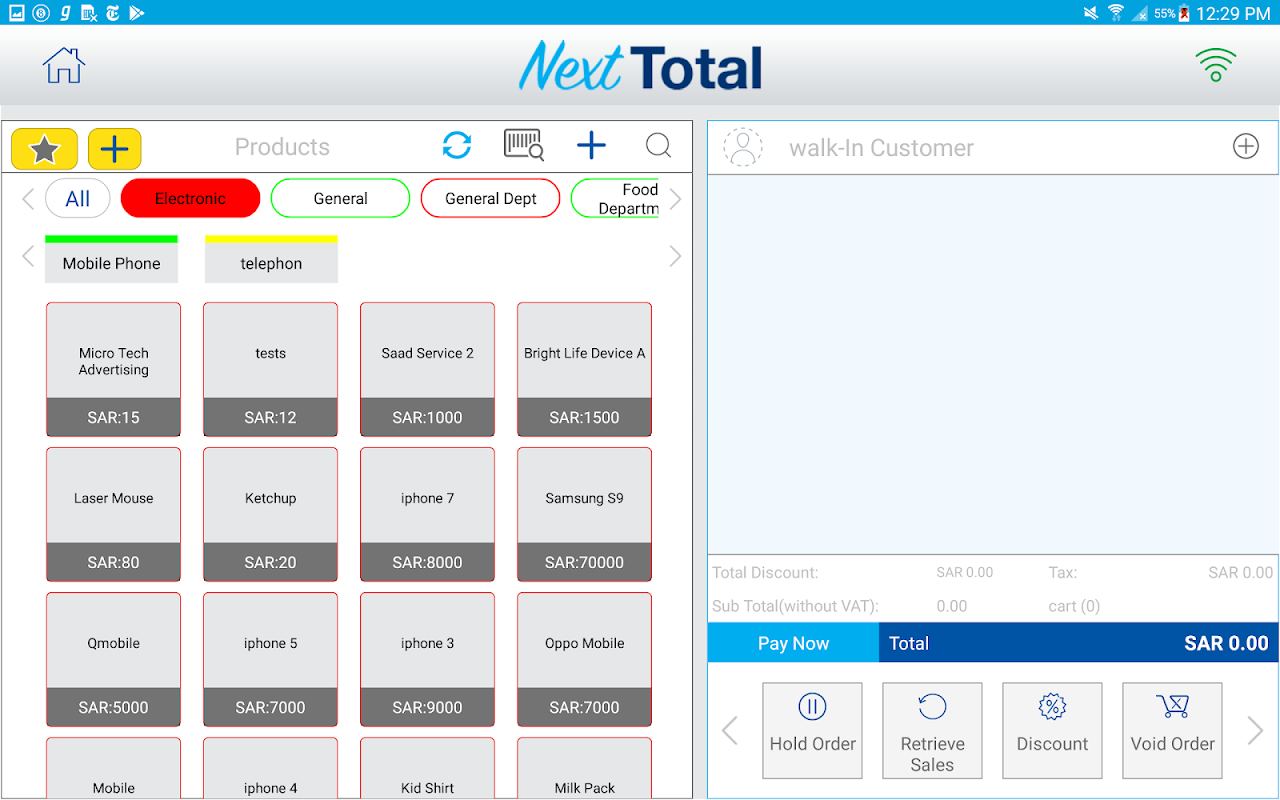Open product search magnifier
The image size is (1280, 800).
(x=658, y=146)
